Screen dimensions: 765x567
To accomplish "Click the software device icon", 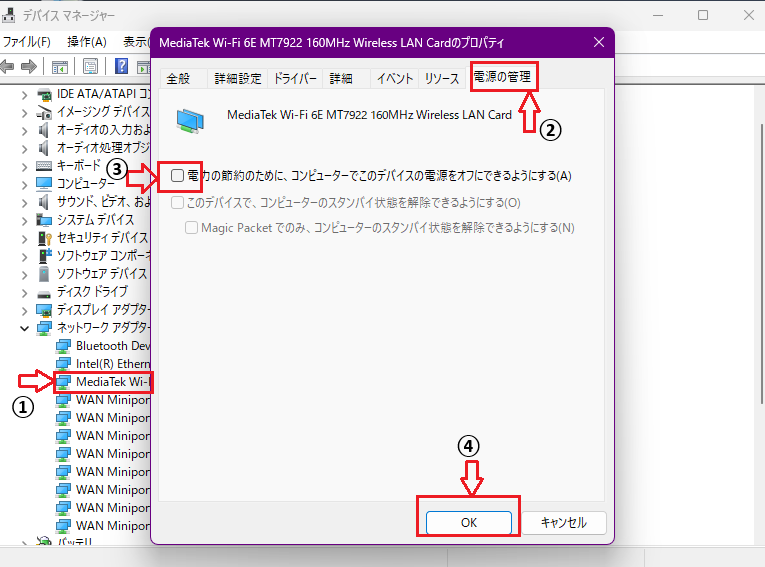I will coord(44,274).
